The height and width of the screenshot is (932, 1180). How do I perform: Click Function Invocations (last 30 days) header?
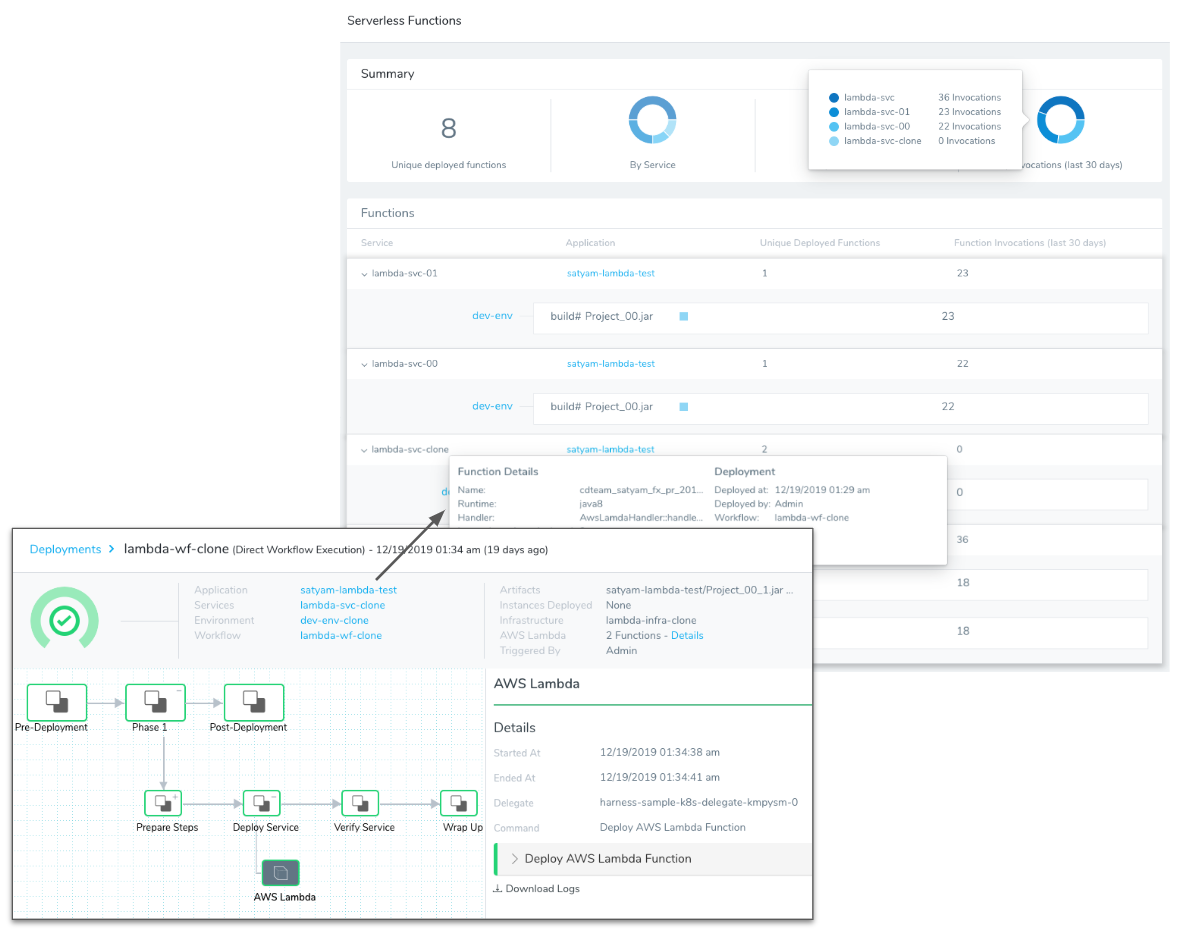tap(1029, 242)
